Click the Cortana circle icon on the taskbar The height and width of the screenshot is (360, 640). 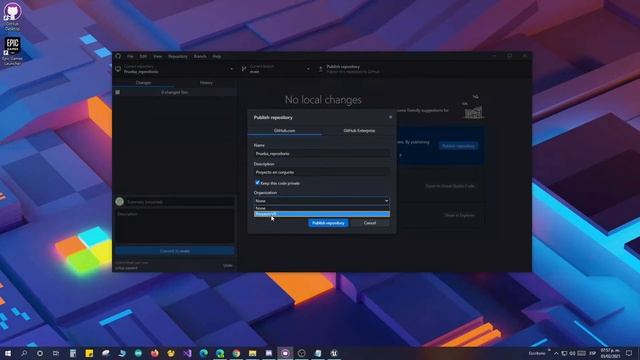(x=40, y=353)
